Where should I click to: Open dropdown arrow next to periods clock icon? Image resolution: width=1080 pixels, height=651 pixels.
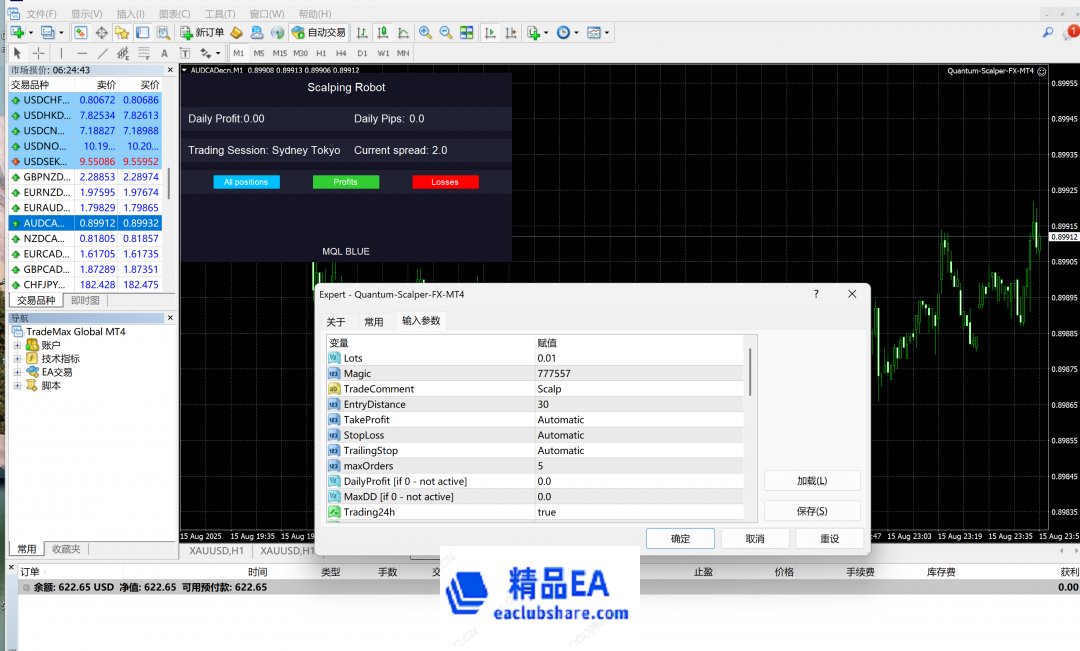pos(577,32)
